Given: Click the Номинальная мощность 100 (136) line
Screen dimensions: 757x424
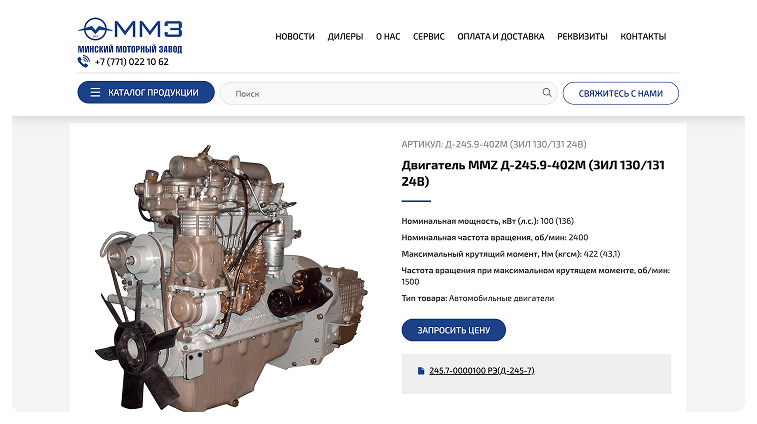Looking at the screenshot, I should tap(488, 221).
